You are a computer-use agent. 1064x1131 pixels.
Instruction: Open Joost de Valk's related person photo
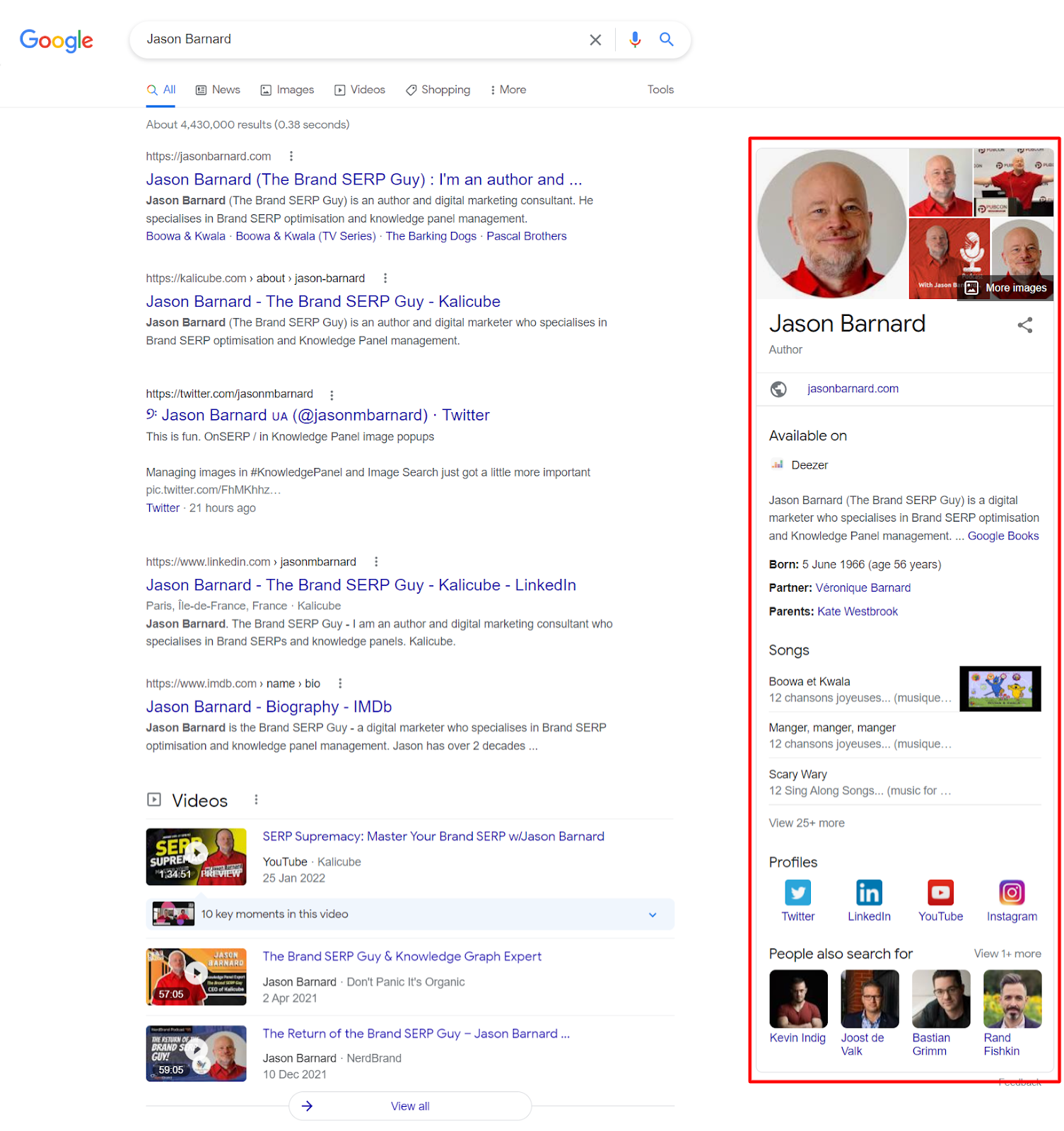870,999
